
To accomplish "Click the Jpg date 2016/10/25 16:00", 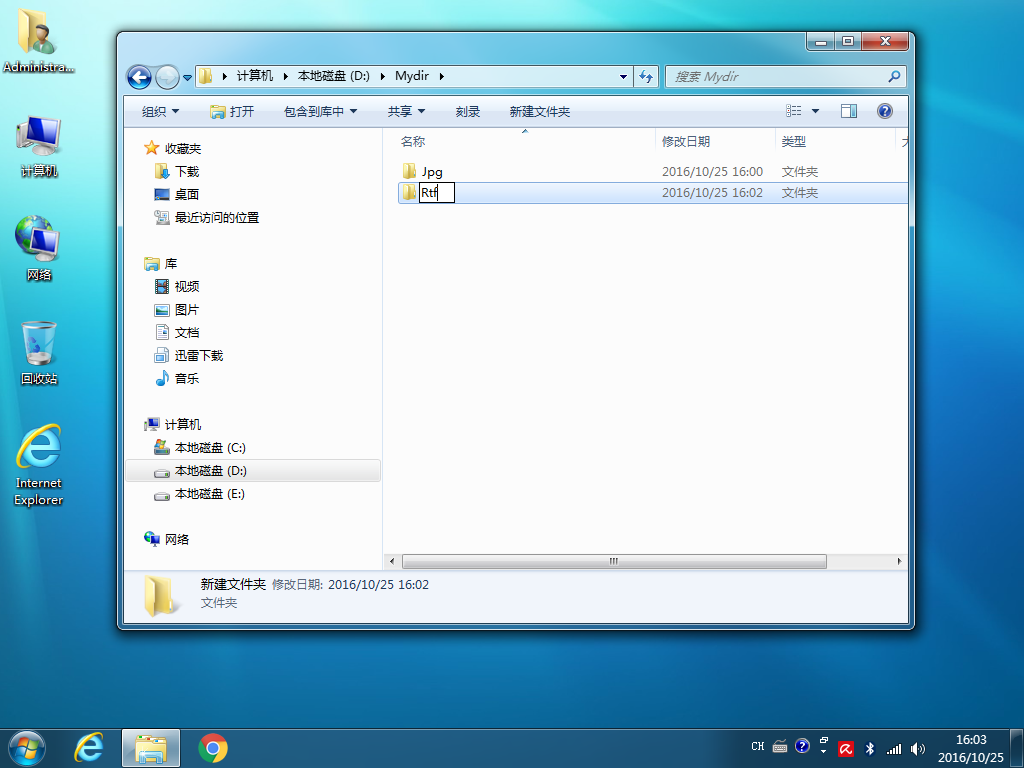I will click(712, 172).
